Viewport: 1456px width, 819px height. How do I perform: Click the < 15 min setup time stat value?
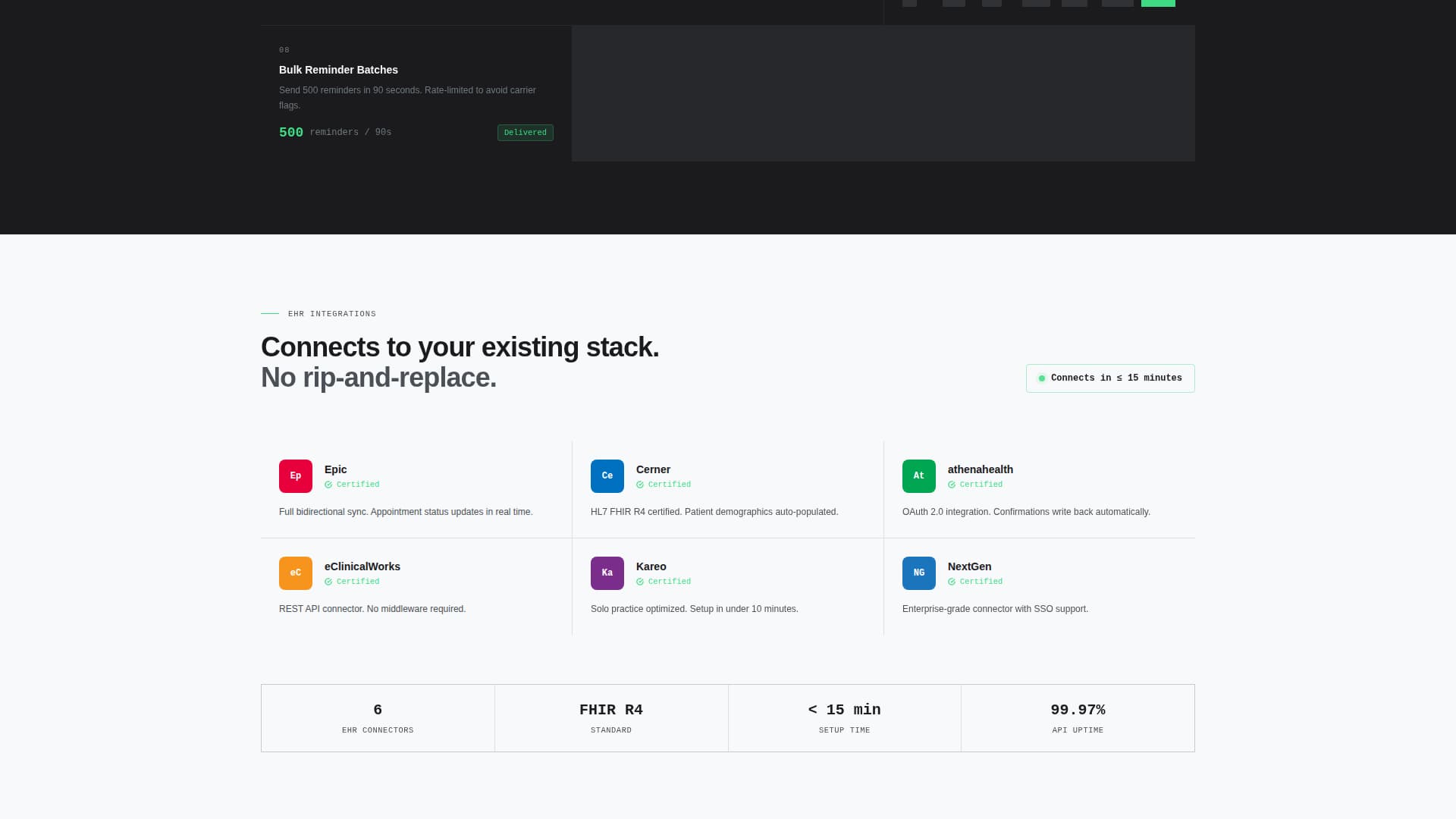pyautogui.click(x=845, y=710)
